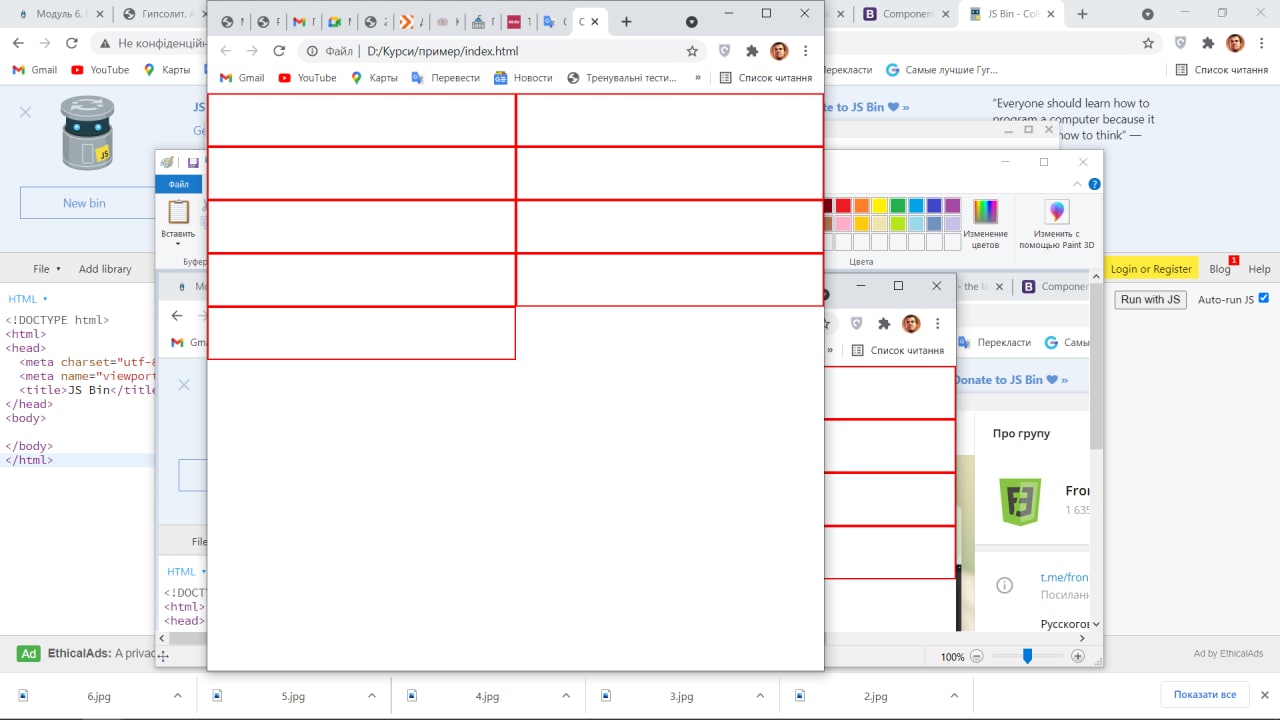Switch to Модуль 6 tab in background window
The image size is (1280, 720).
[x=55, y=14]
